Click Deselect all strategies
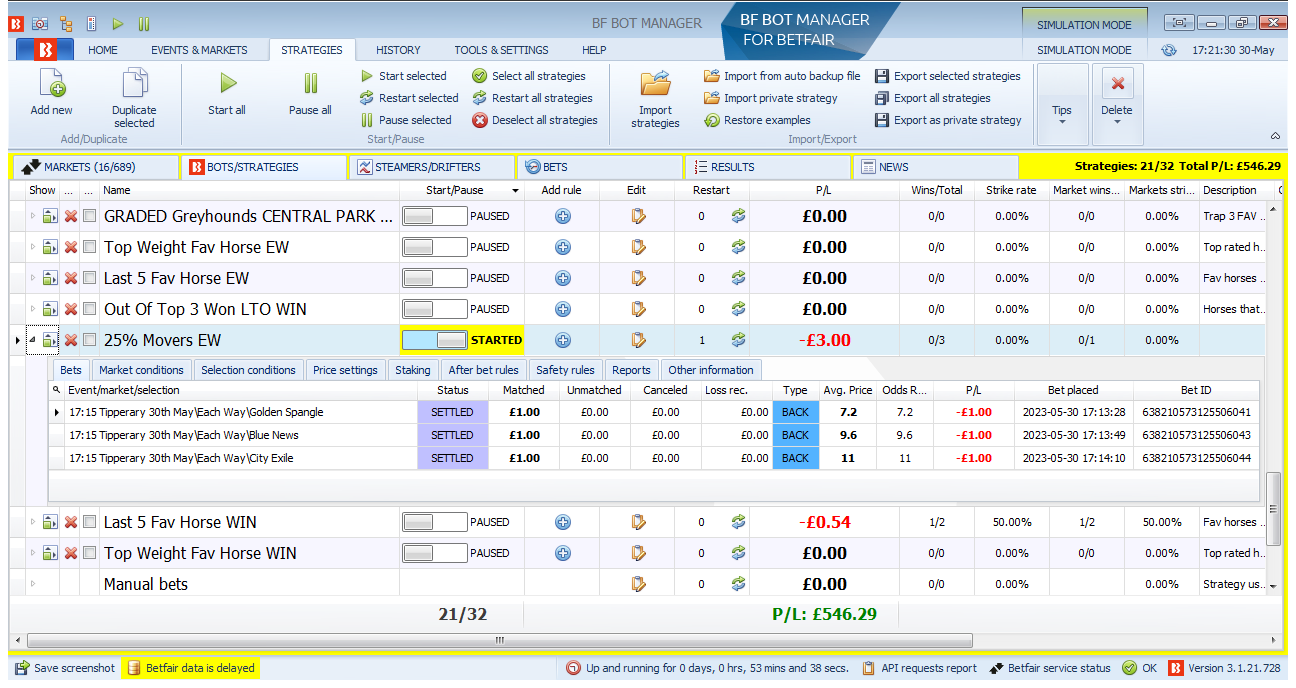Viewport: 1296px width, 688px height. pyautogui.click(x=535, y=120)
